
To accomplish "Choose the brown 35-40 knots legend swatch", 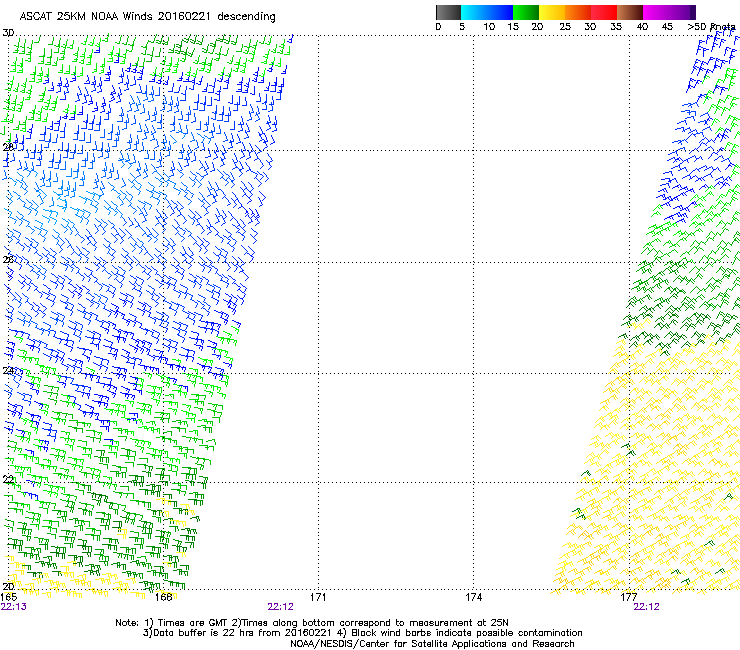I will [630, 12].
